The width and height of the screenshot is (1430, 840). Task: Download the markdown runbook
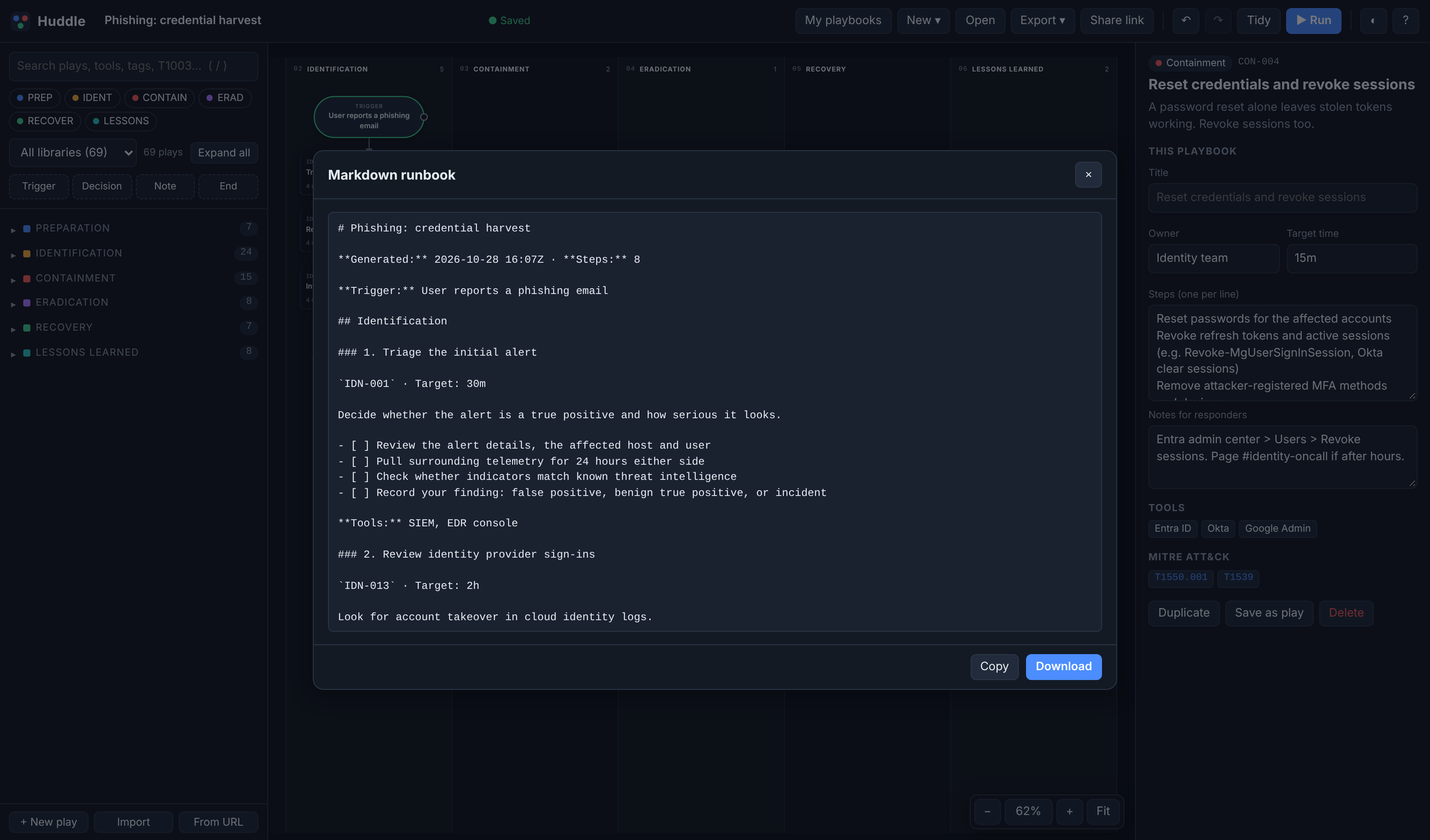click(1064, 667)
